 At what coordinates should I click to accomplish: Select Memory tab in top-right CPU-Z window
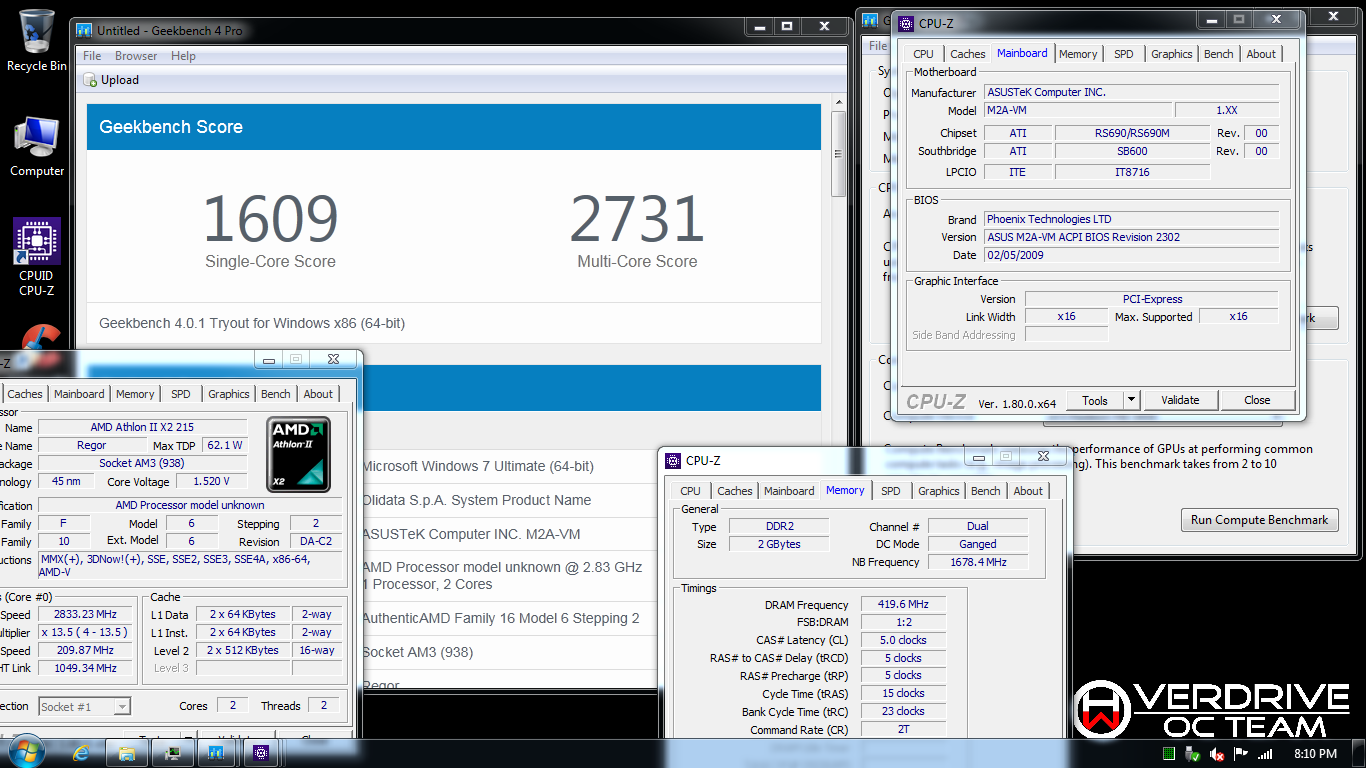1078,54
